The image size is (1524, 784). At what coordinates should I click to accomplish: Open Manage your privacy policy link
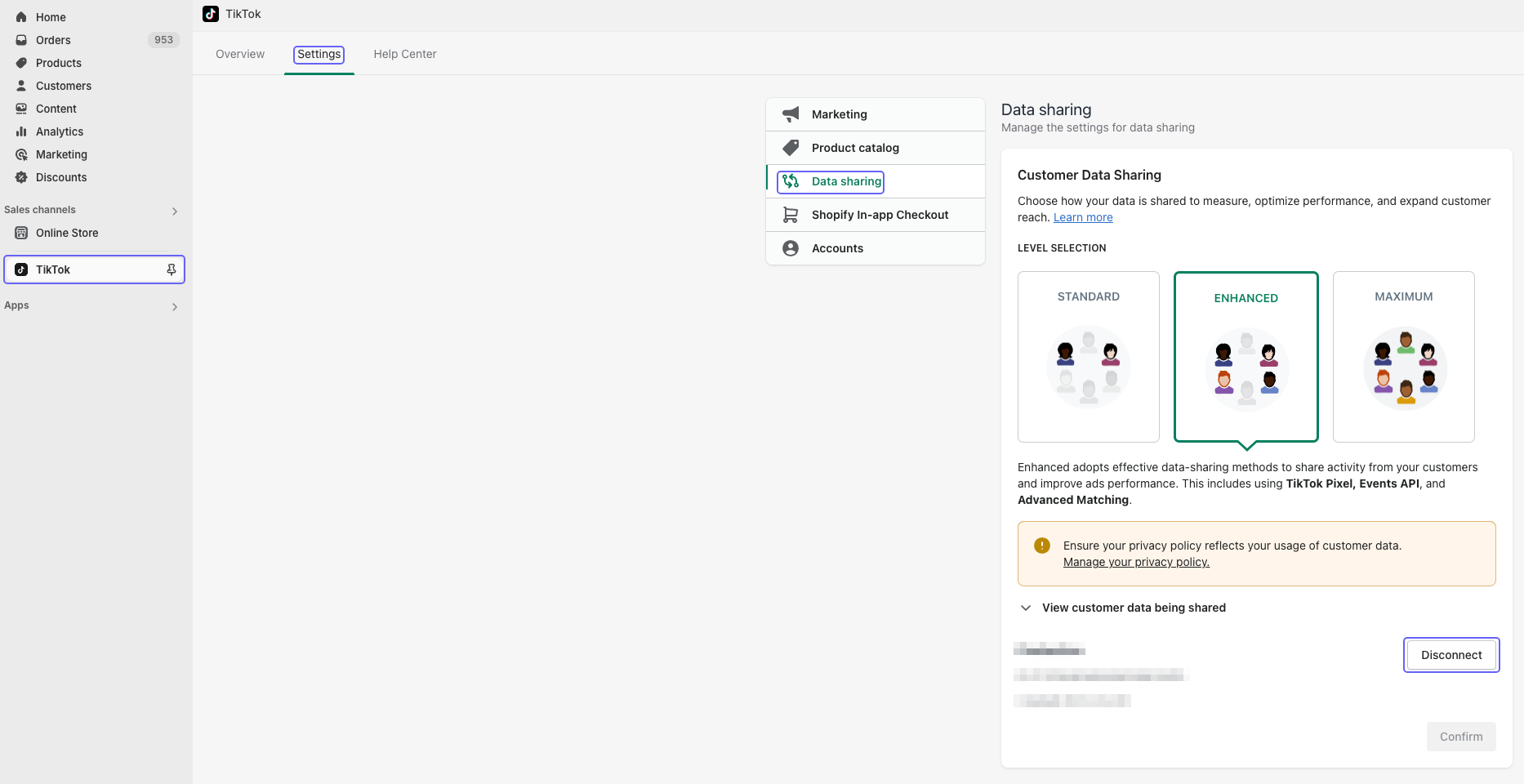pos(1136,562)
